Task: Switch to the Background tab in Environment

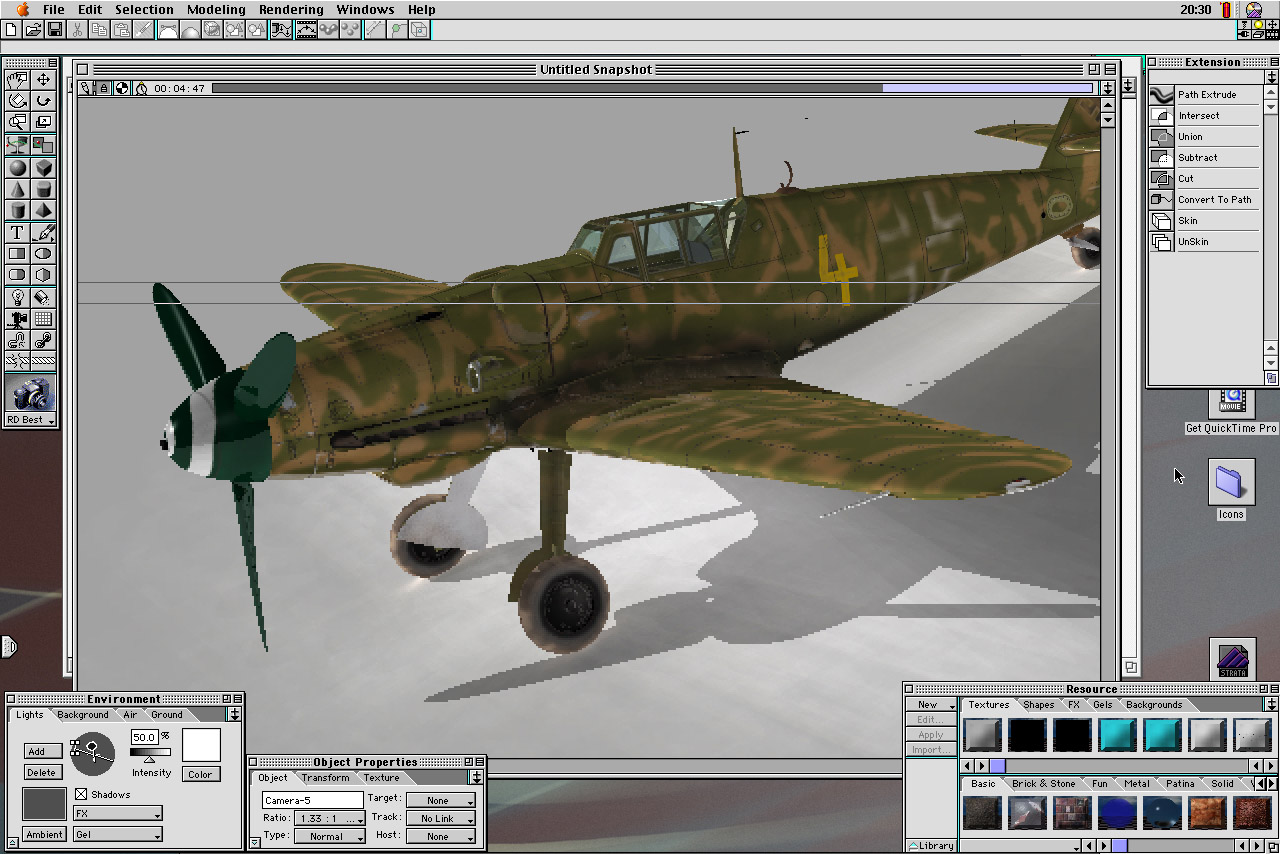Action: 83,715
